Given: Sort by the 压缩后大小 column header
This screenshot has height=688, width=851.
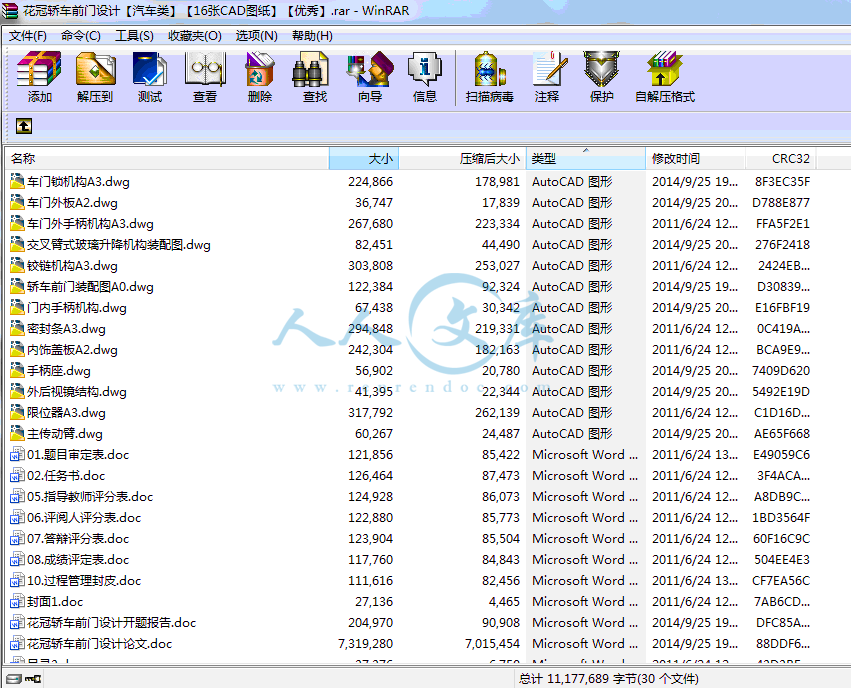Looking at the screenshot, I should coord(462,158).
